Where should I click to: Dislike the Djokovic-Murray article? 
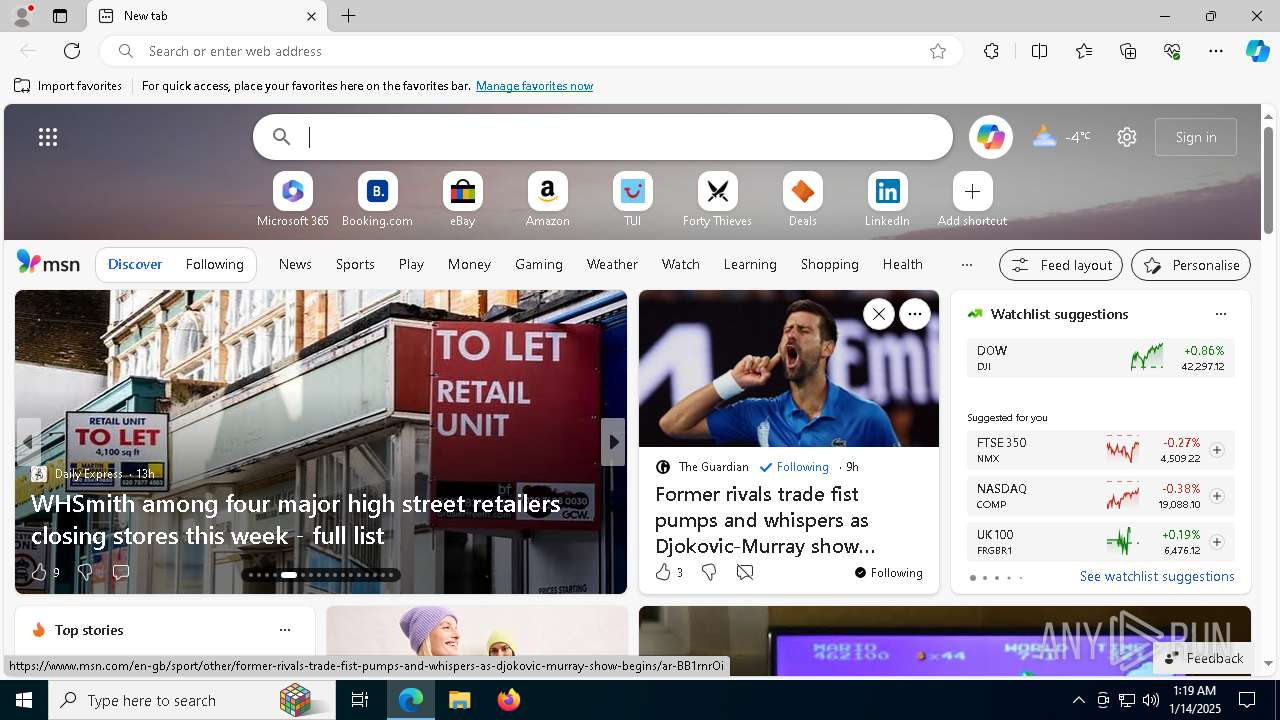click(709, 572)
